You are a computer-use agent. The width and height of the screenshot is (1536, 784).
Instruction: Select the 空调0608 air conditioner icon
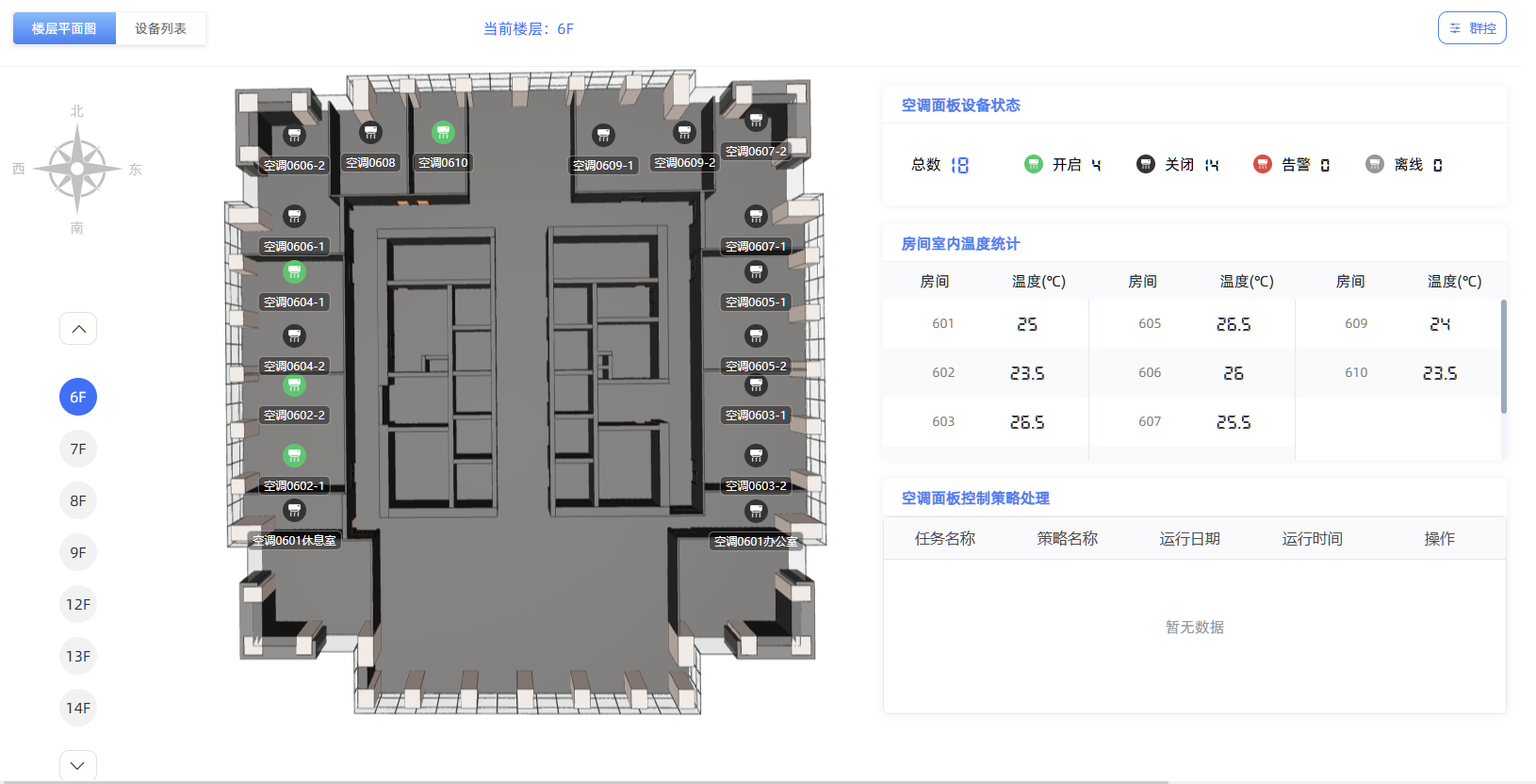tap(370, 133)
